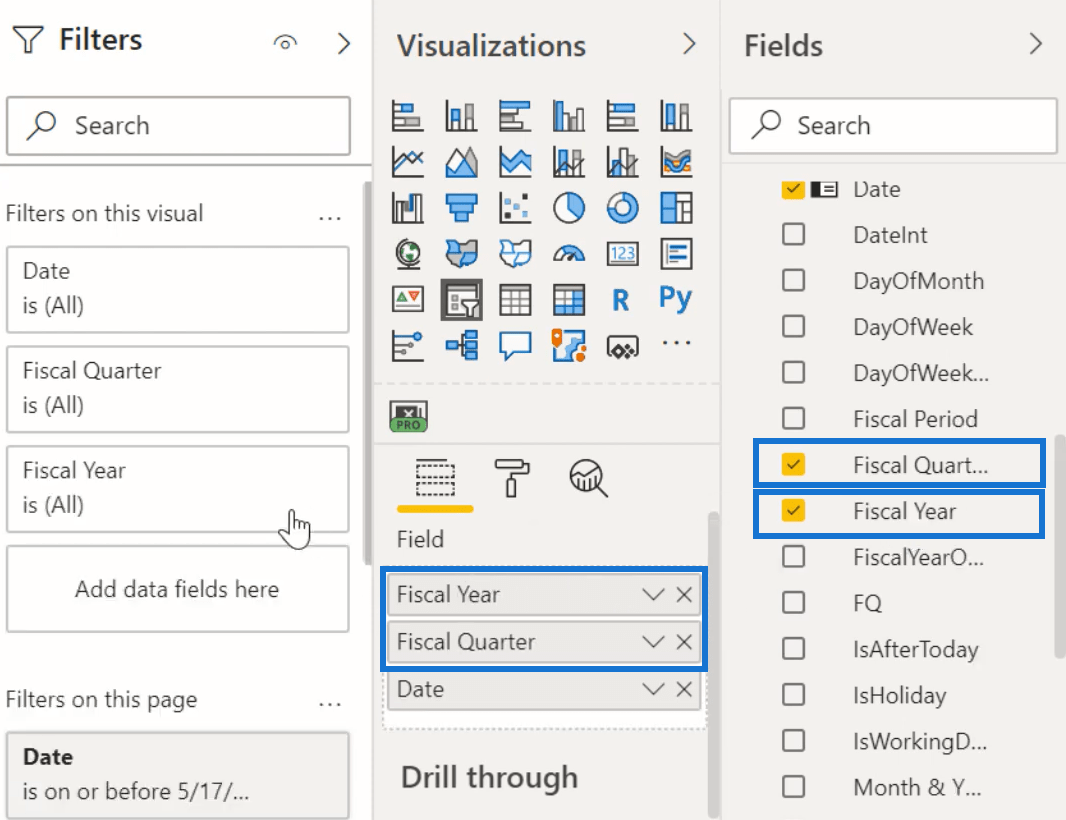Switch to the Fields well tab

(x=435, y=480)
